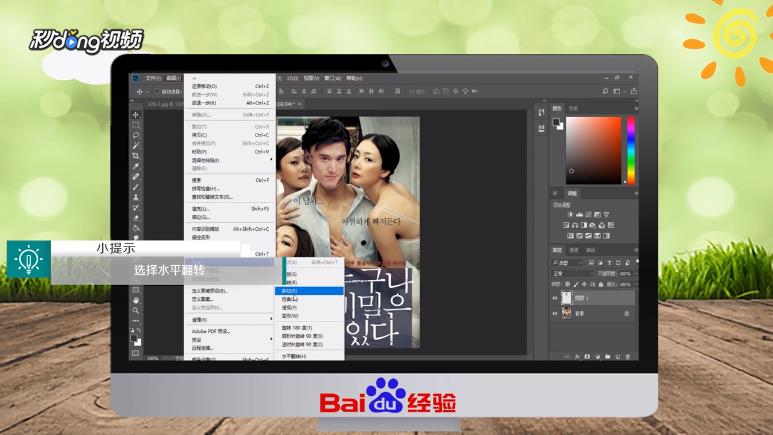Toggle lock transparent pixels
This screenshot has height=435, width=773.
coord(567,285)
